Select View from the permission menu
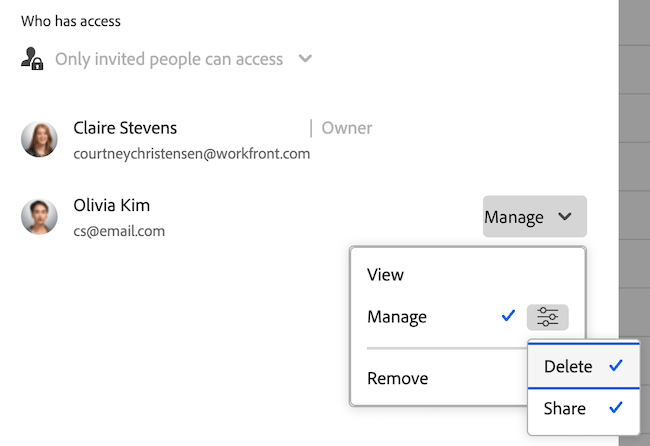The image size is (650, 446). [x=386, y=275]
